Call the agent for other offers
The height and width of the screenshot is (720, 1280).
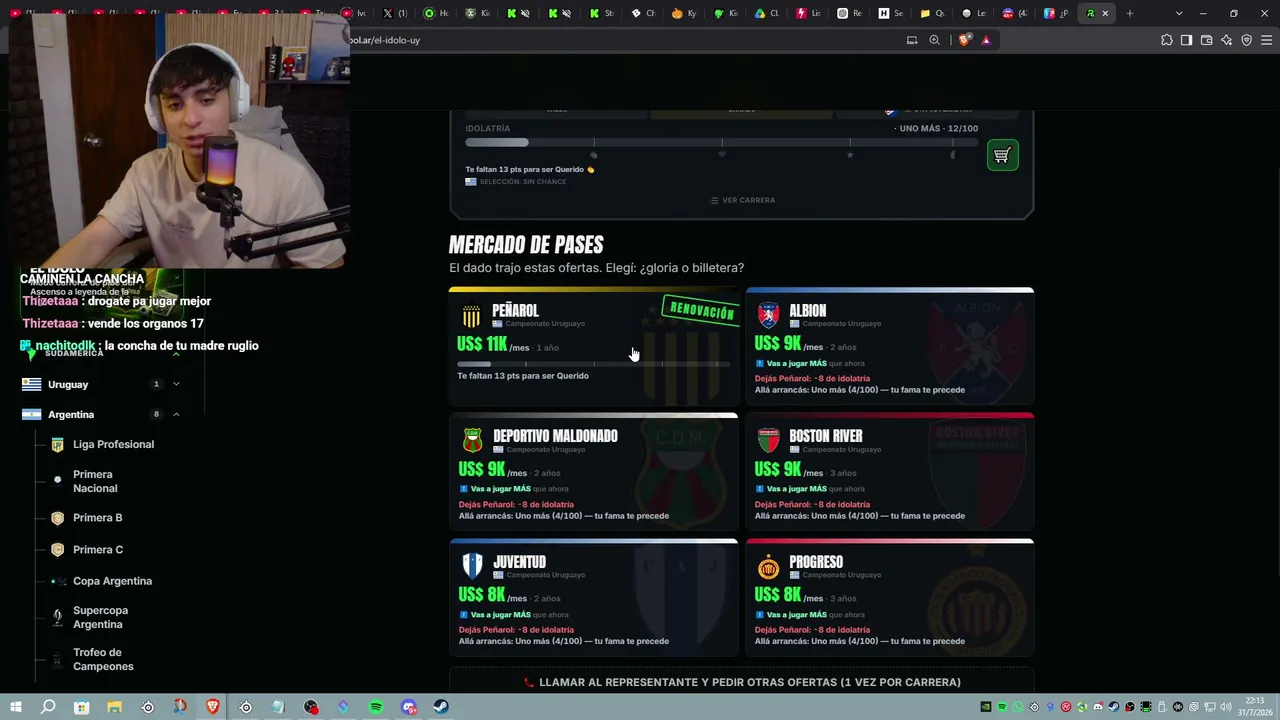741,682
